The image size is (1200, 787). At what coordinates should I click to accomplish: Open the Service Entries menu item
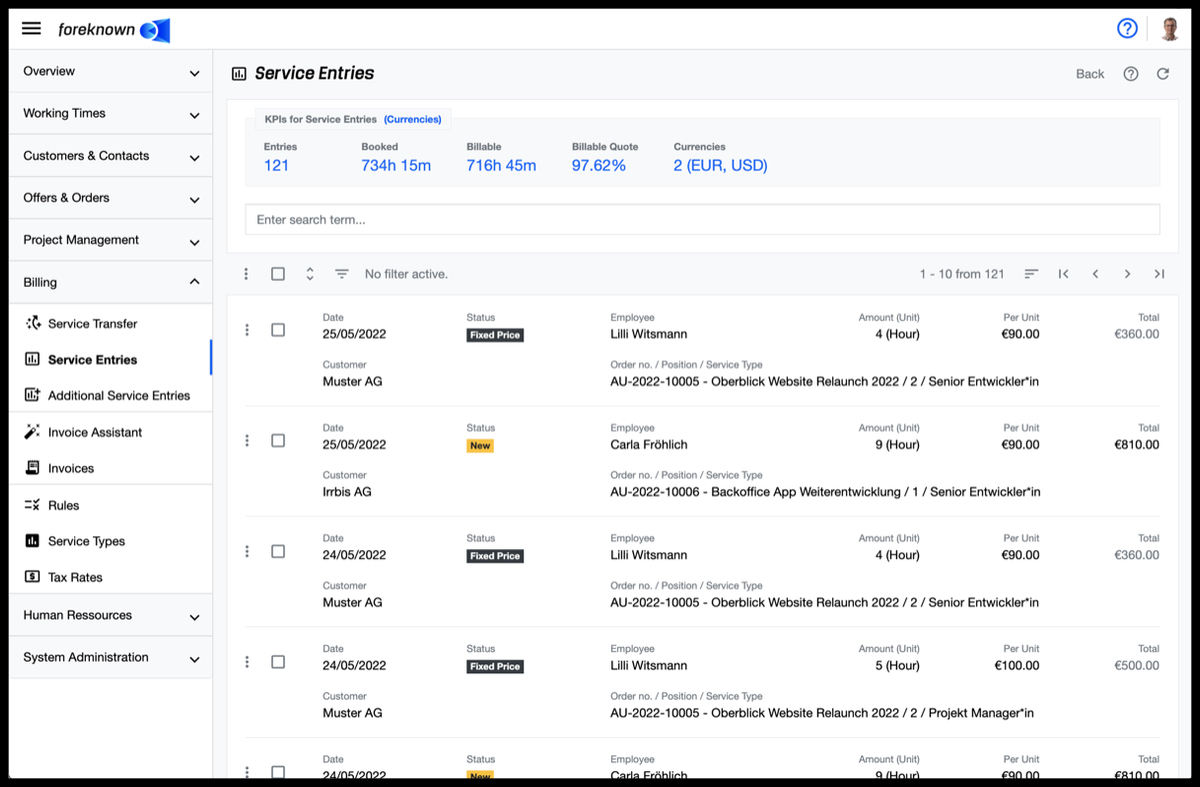pos(110,359)
